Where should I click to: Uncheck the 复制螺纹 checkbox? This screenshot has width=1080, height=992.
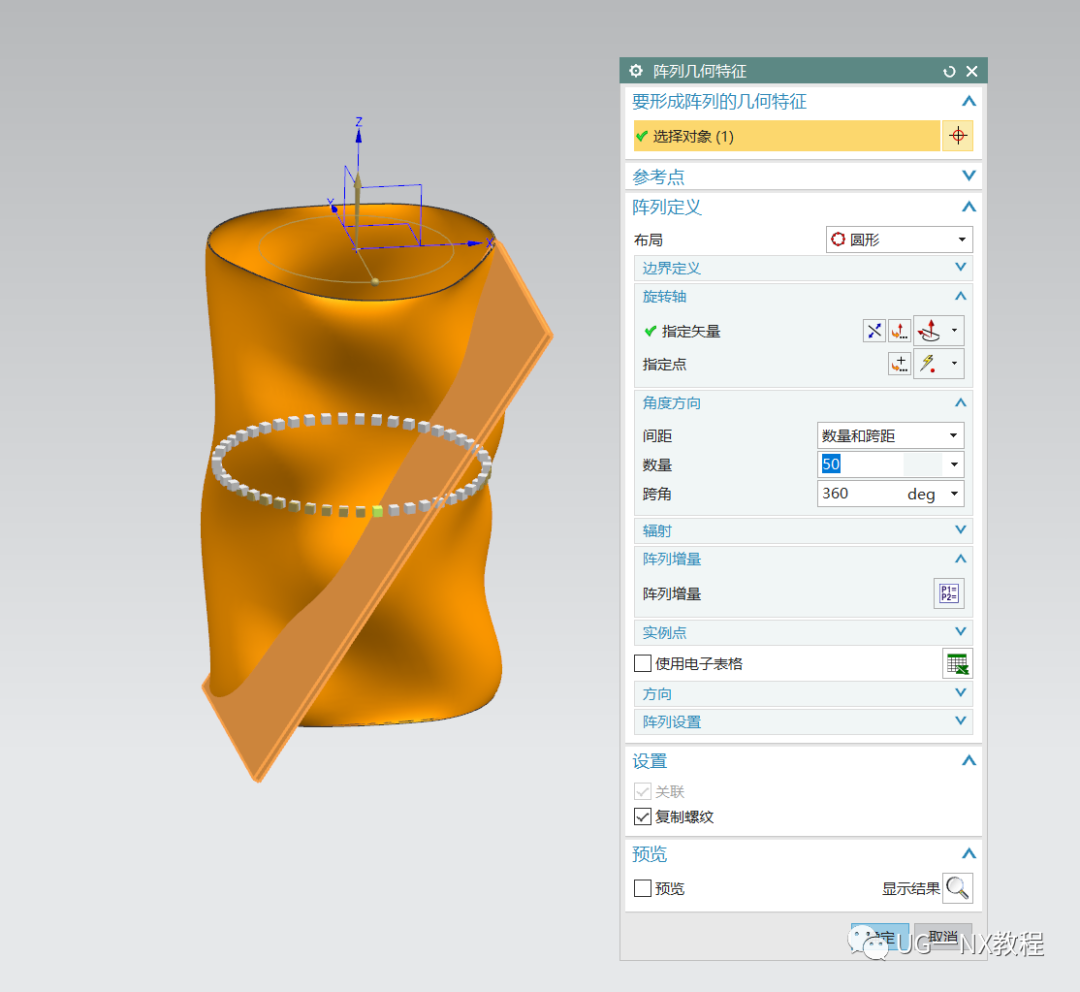643,816
